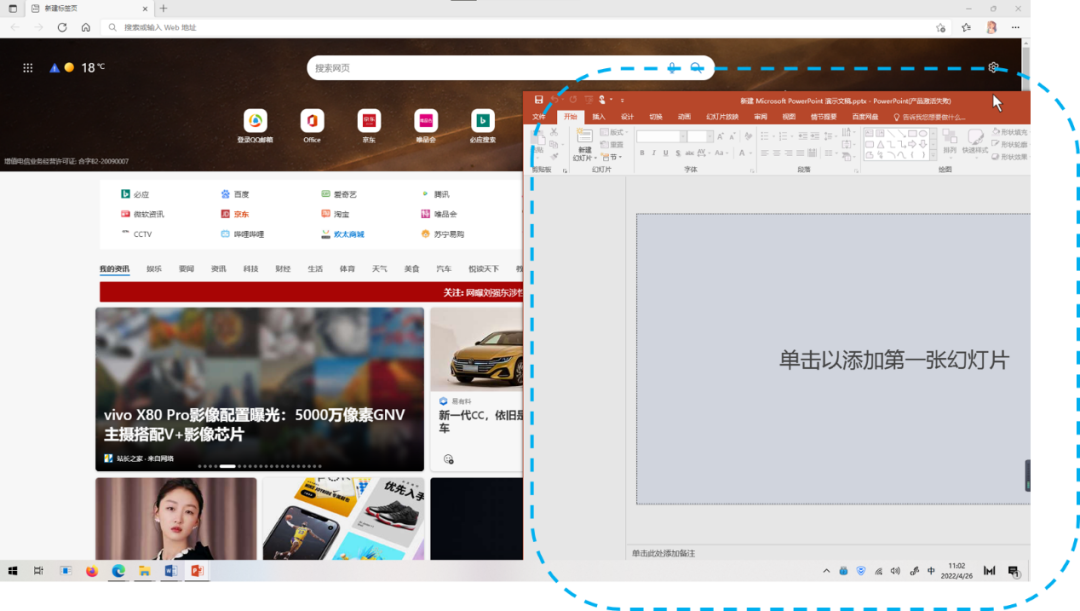
Task: Expand hidden icons in the system tray
Action: point(826,570)
